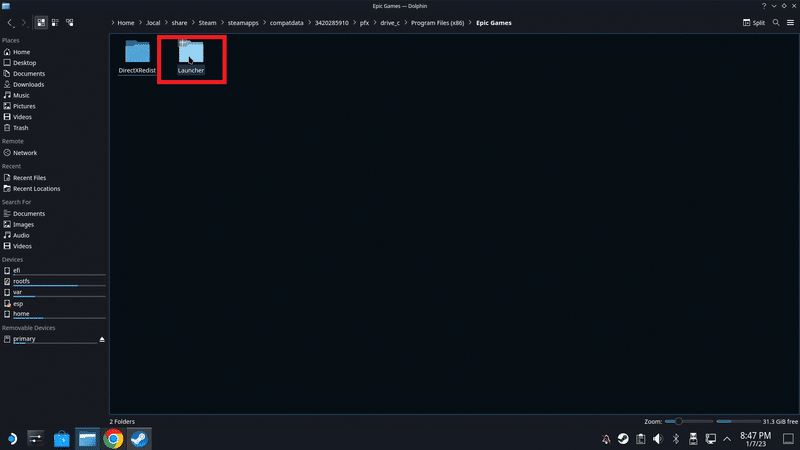Open System Settings from the taskbar
The width and height of the screenshot is (800, 450).
(36, 439)
